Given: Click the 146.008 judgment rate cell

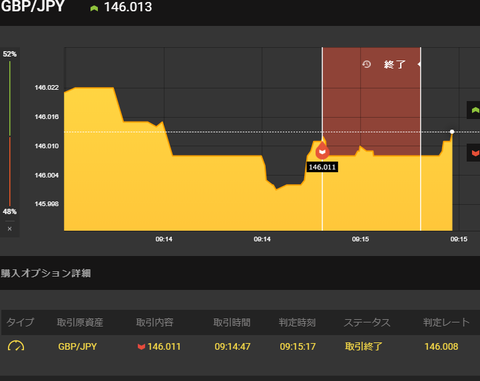Looking at the screenshot, I should [x=441, y=347].
